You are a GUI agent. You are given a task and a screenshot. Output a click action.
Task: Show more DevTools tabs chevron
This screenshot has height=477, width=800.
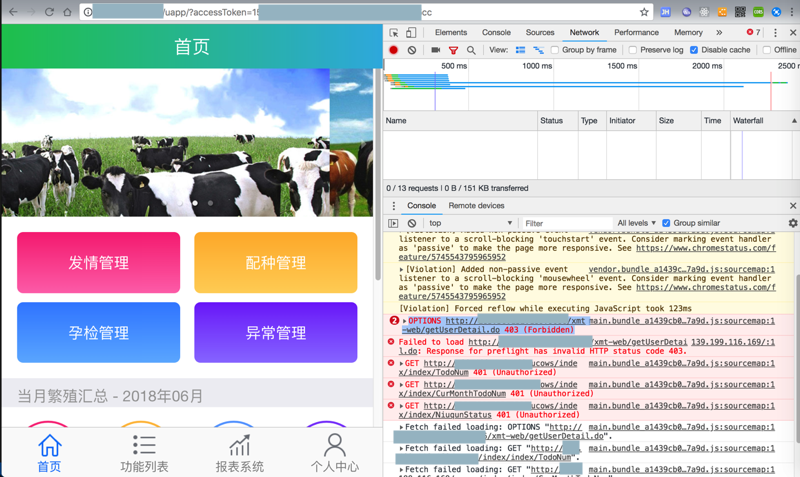pos(719,33)
